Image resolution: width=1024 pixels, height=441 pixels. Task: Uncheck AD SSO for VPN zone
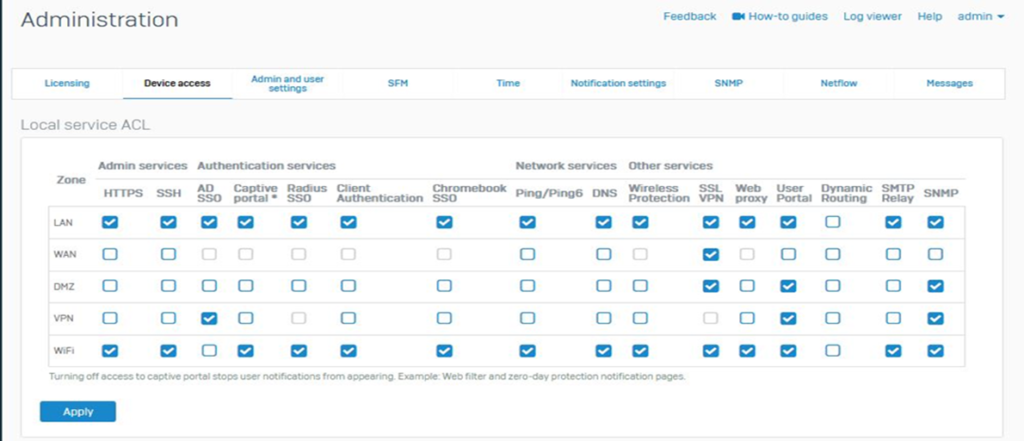click(x=208, y=319)
